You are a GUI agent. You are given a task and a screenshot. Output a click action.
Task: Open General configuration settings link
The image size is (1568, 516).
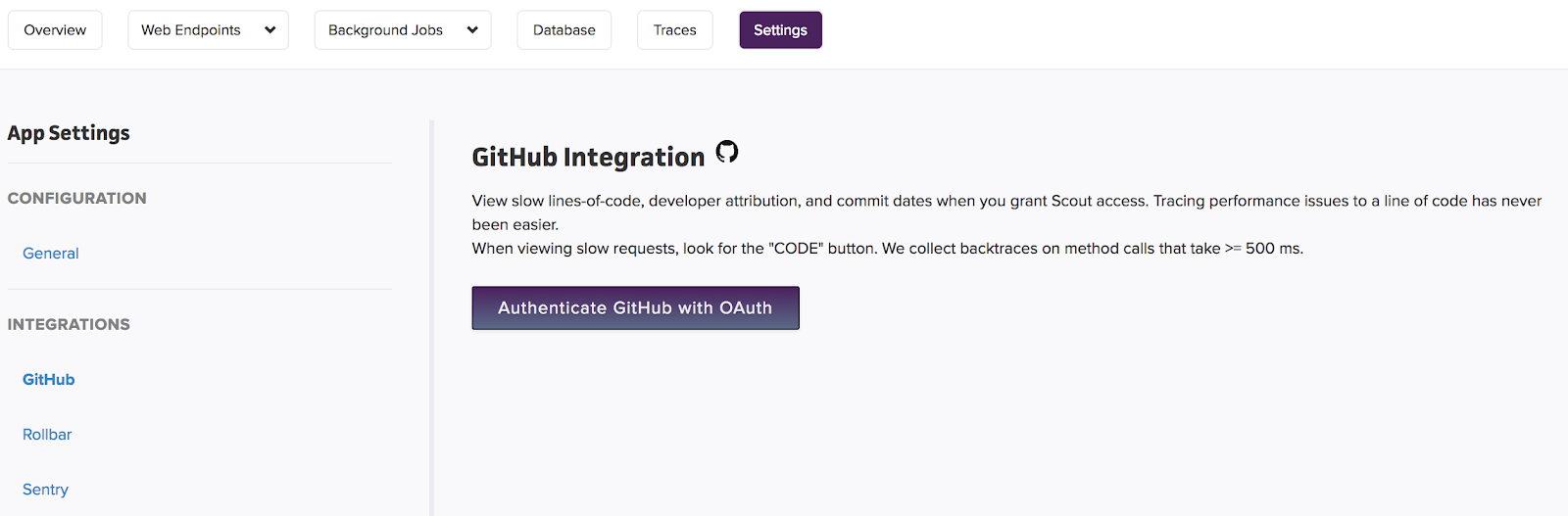point(51,254)
